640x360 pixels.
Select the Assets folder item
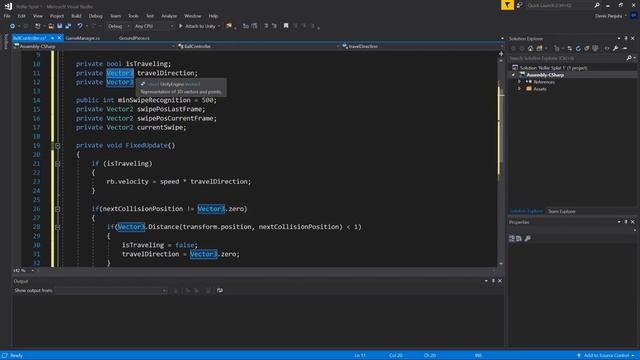540,89
